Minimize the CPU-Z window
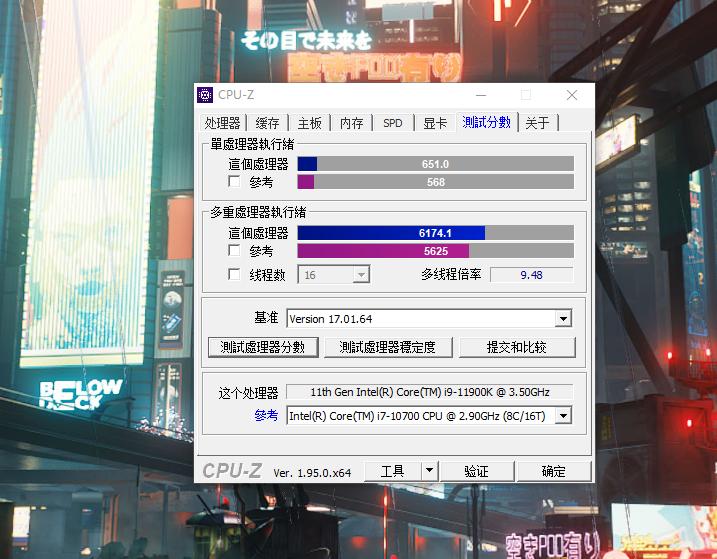This screenshot has width=717, height=559. pyautogui.click(x=481, y=95)
